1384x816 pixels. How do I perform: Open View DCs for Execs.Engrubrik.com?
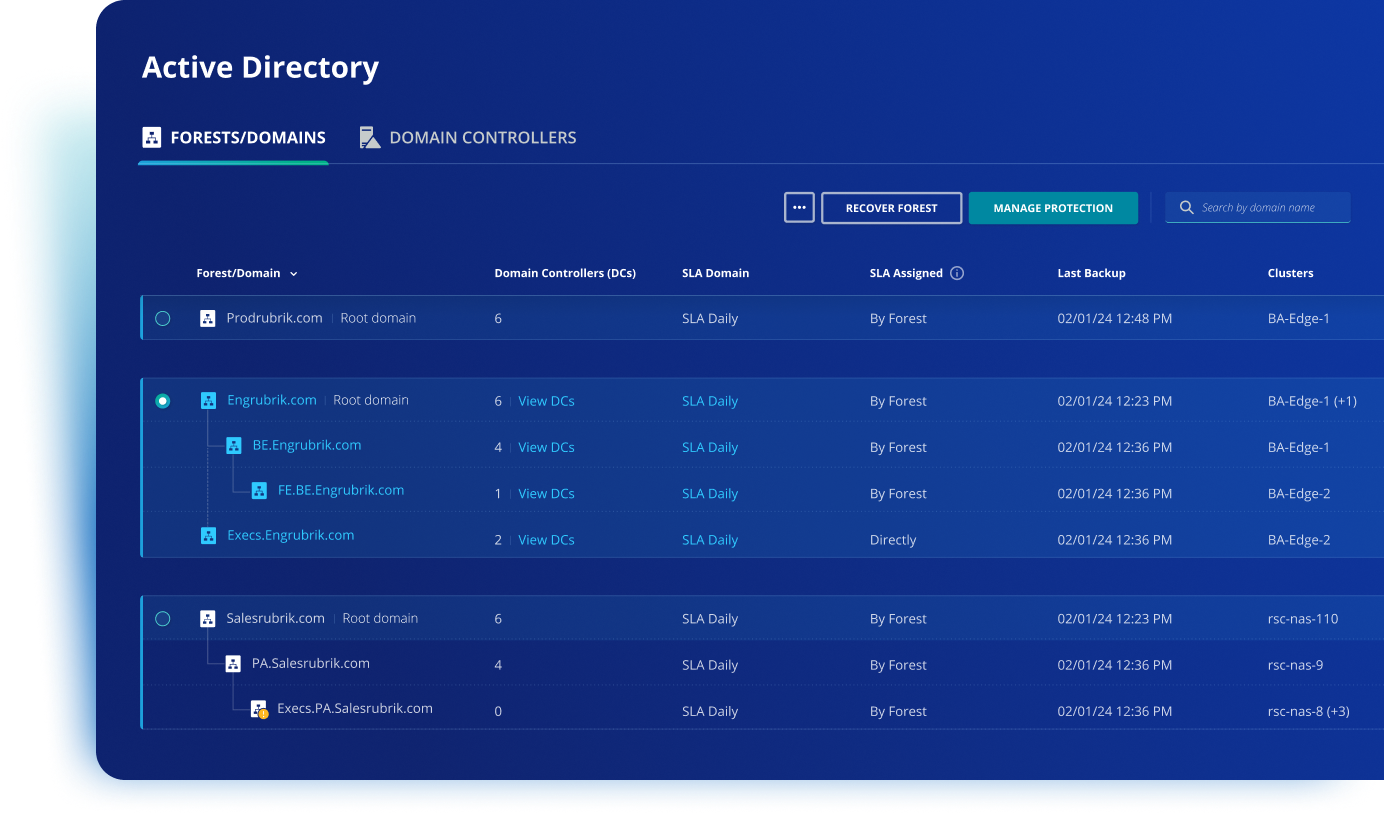click(x=546, y=539)
